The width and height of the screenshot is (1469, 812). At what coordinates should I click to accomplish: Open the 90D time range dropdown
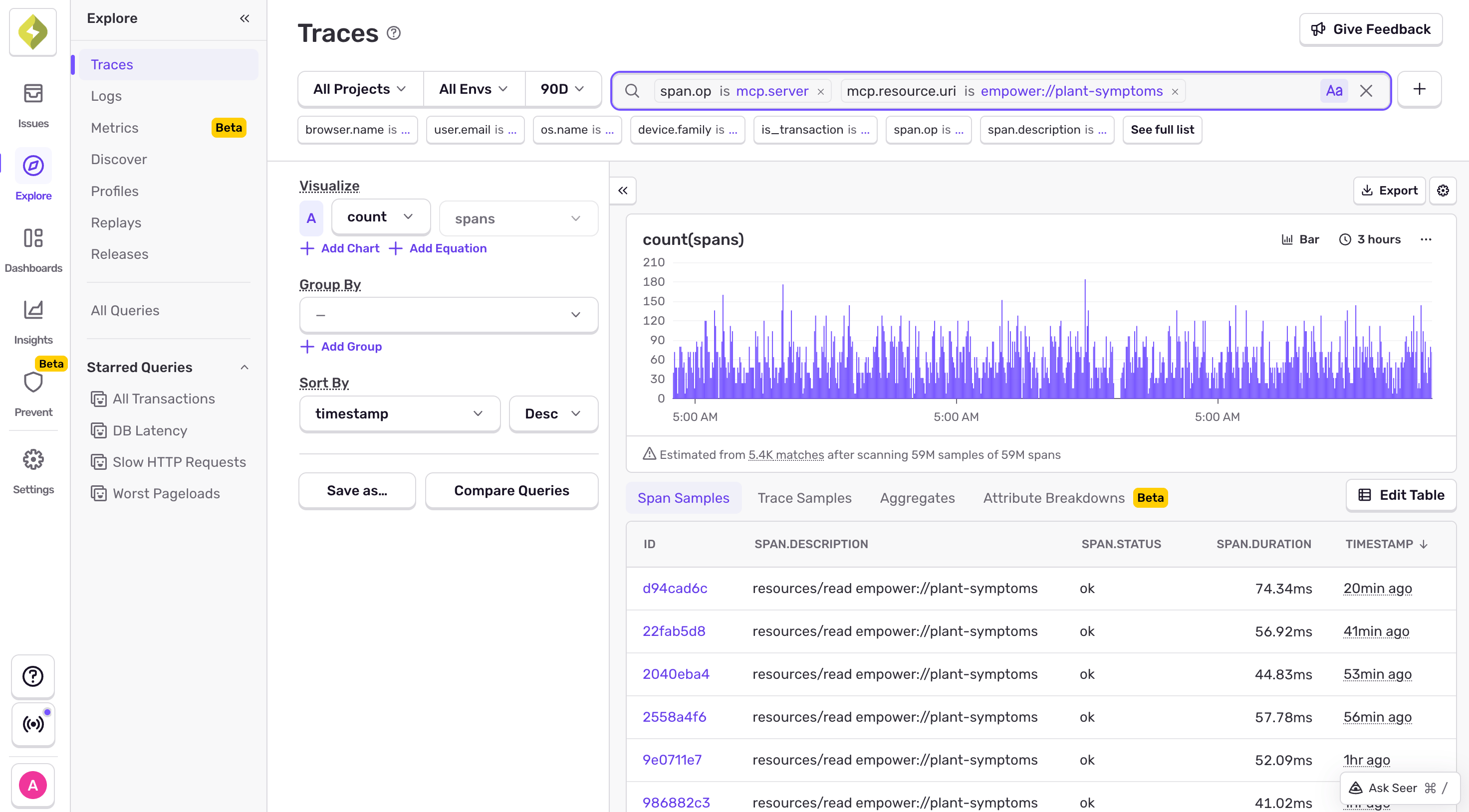click(x=563, y=89)
